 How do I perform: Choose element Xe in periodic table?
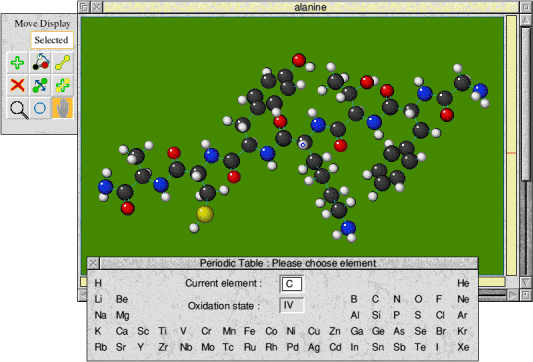tap(463, 347)
